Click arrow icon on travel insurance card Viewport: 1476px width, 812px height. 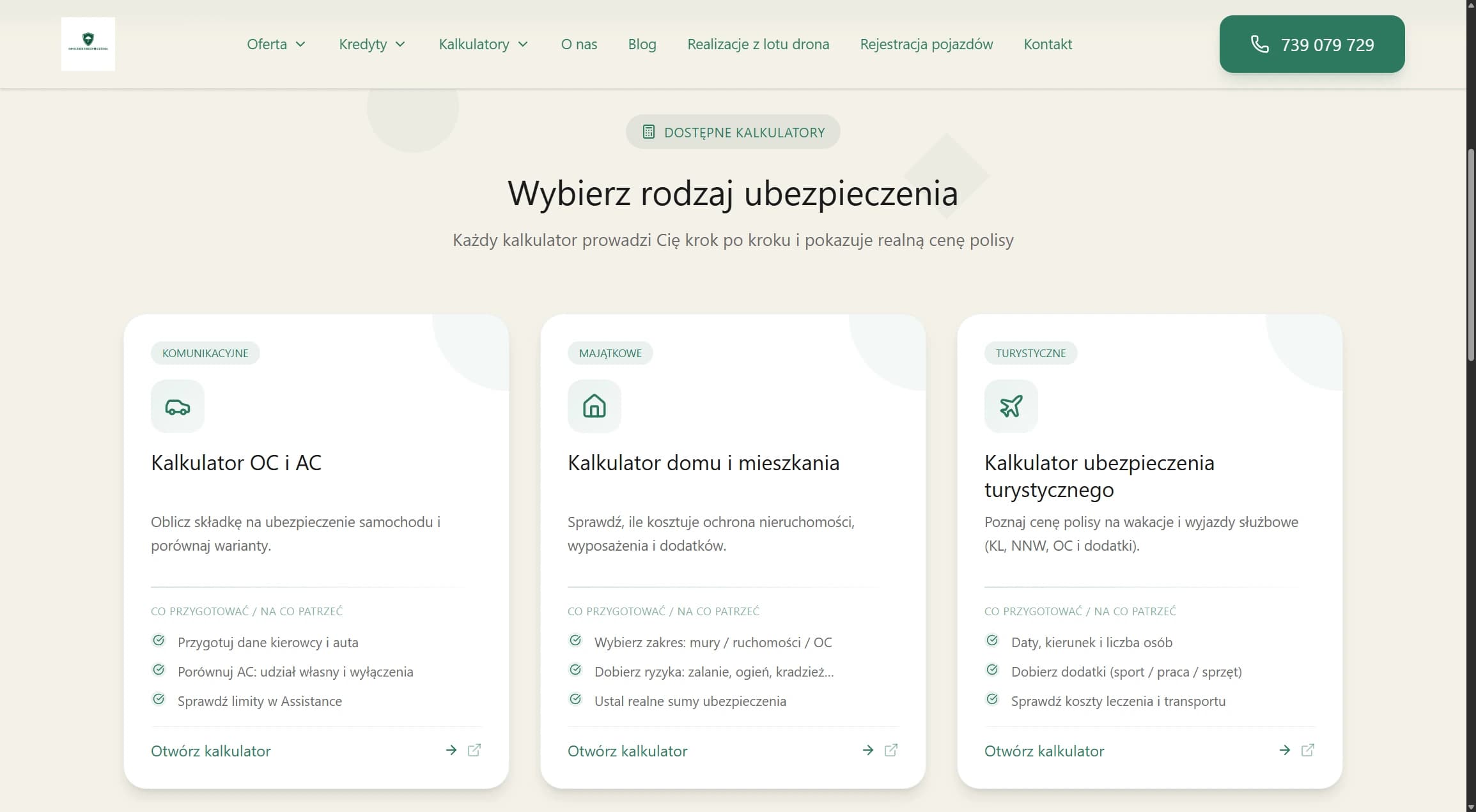coord(1285,750)
